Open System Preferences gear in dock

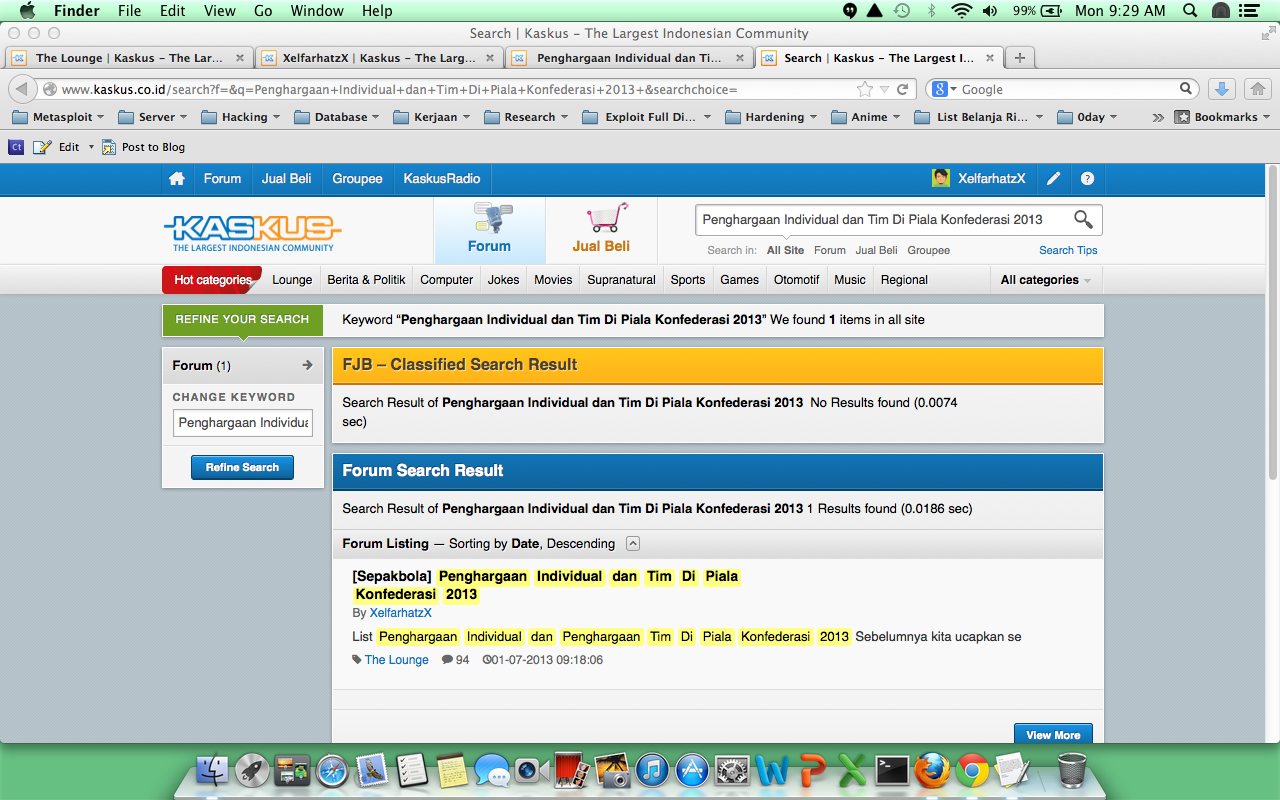click(732, 771)
